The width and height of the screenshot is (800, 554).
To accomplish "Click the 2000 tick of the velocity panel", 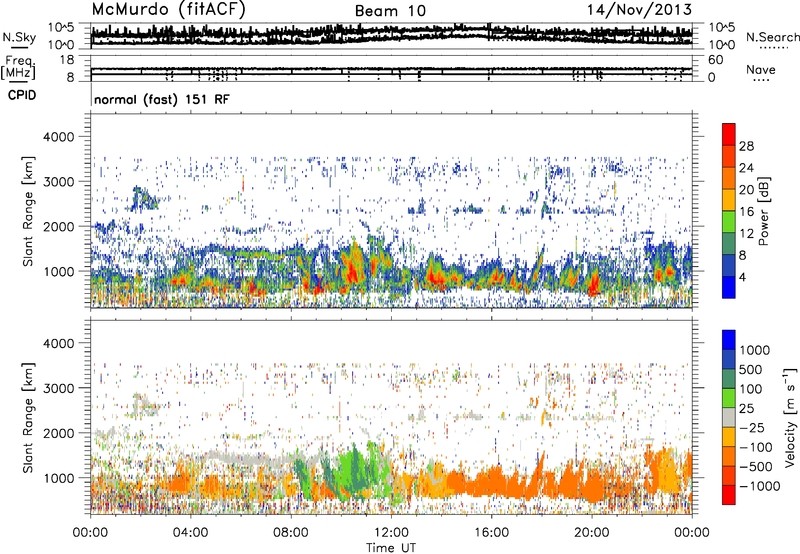I will pyautogui.click(x=59, y=433).
